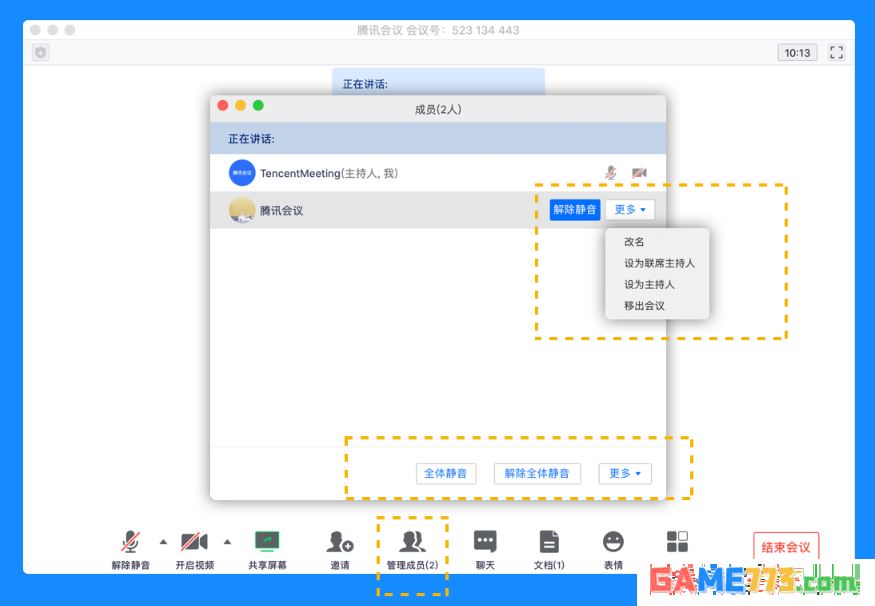The height and width of the screenshot is (606, 875).
Task: Click the 共享屏幕 share screen icon
Action: point(267,542)
